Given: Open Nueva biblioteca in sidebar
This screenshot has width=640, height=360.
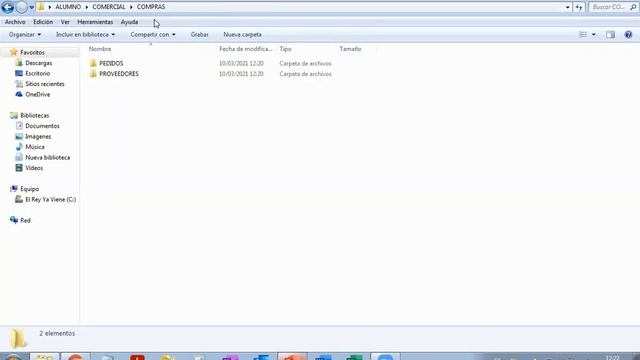Looking at the screenshot, I should [x=47, y=158].
